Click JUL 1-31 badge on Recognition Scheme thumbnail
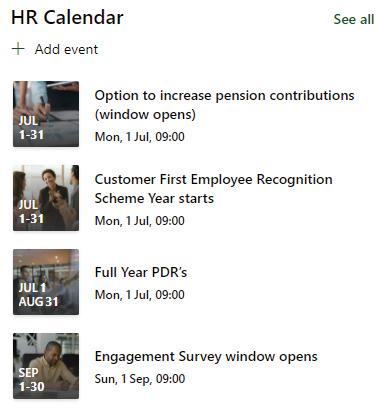Viewport: 385px width, 409px height. pyautogui.click(x=31, y=211)
